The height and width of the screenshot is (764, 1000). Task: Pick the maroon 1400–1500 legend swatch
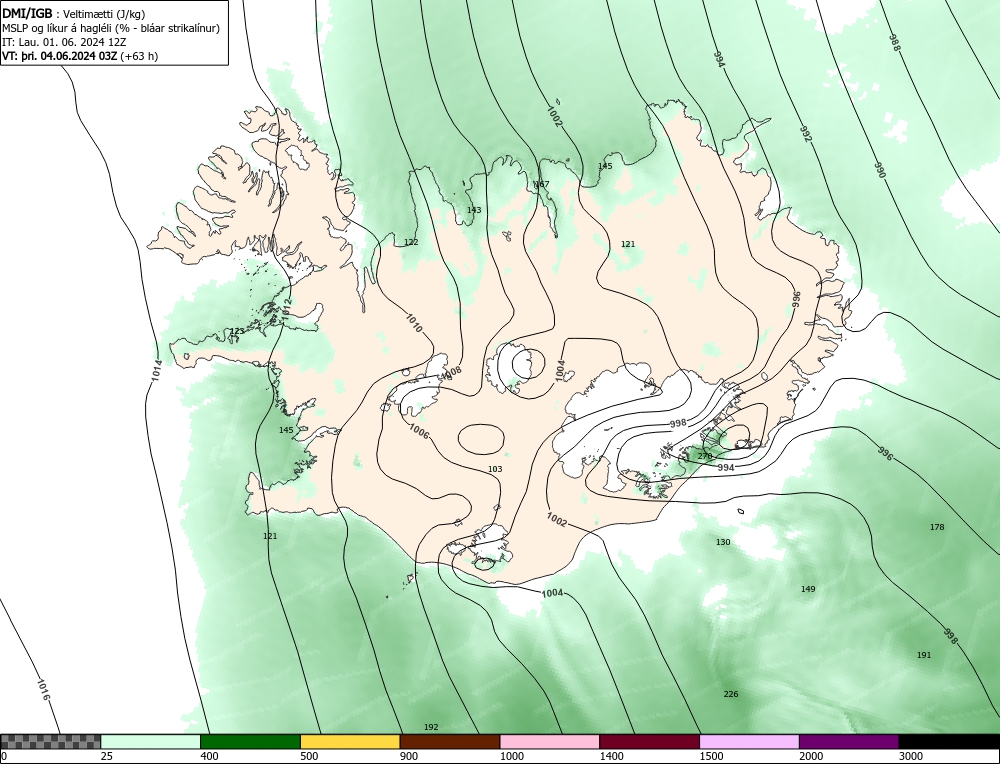point(649,741)
